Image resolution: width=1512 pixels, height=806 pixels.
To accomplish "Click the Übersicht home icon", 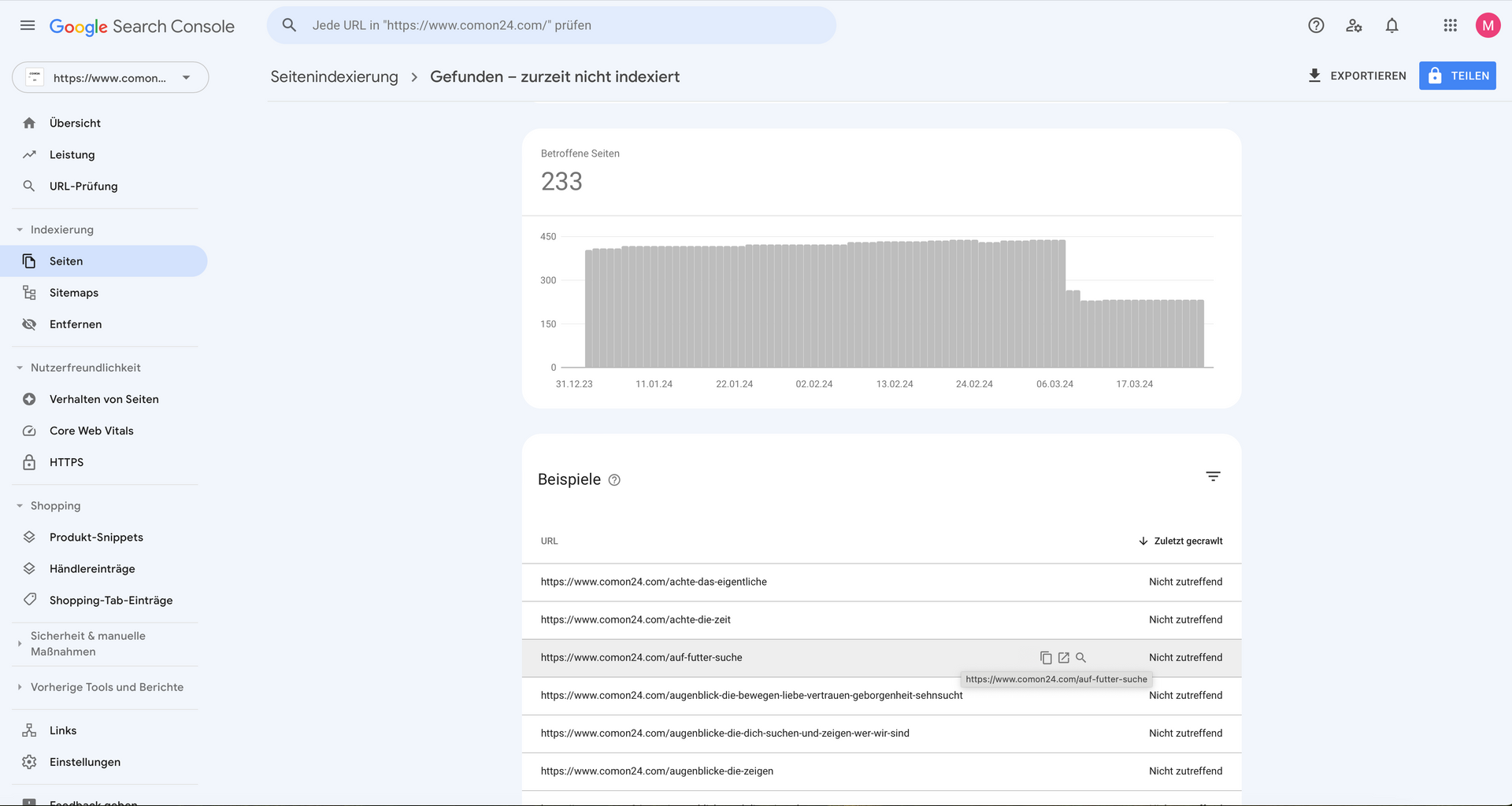I will tap(29, 123).
